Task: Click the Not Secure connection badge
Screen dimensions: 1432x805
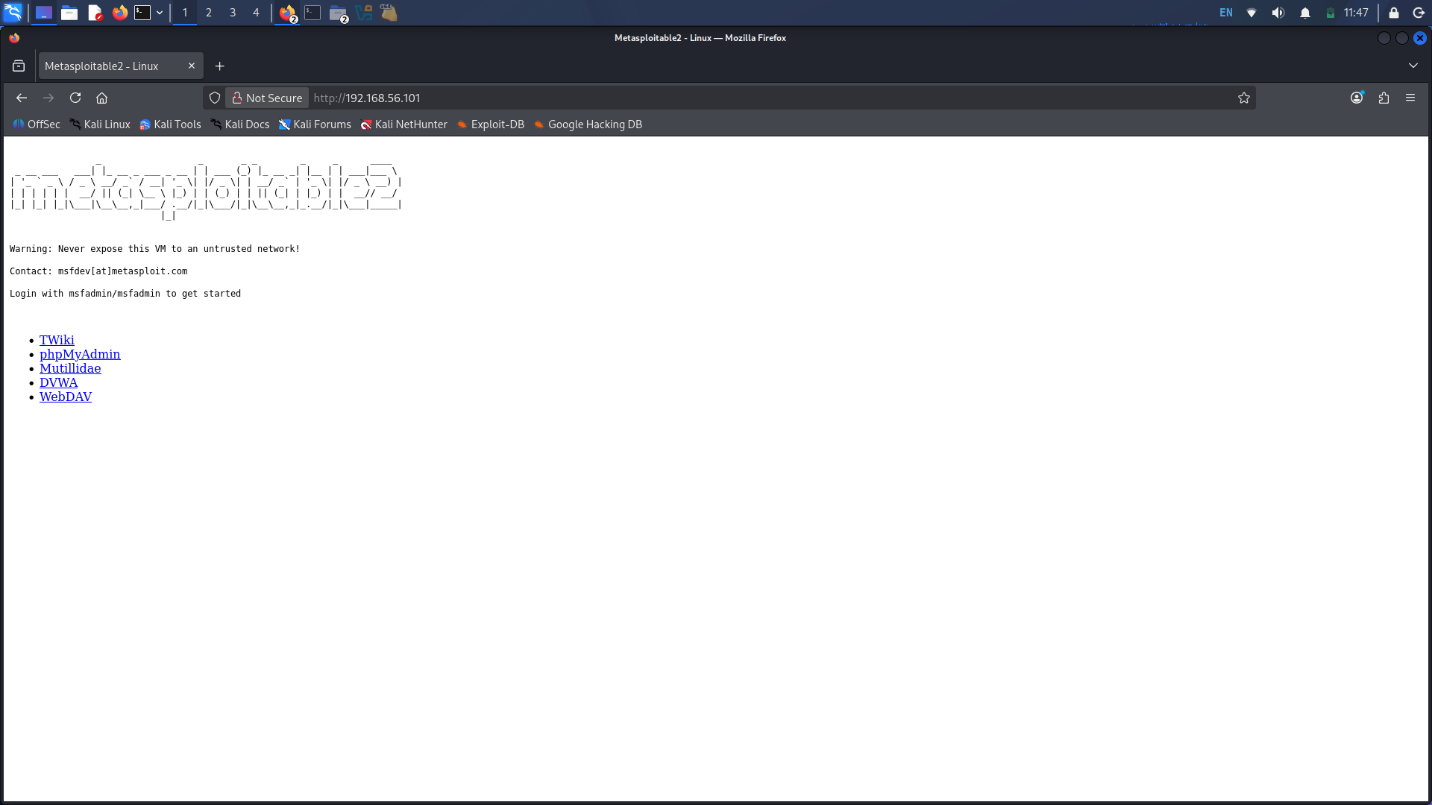Action: click(266, 98)
